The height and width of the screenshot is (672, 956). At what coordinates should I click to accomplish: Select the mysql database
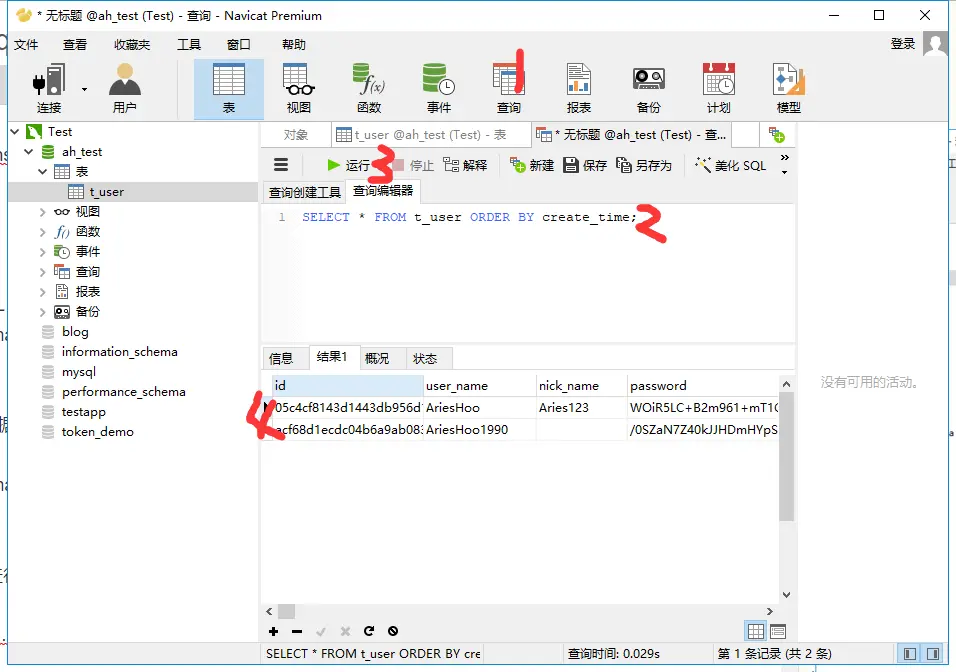[79, 372]
